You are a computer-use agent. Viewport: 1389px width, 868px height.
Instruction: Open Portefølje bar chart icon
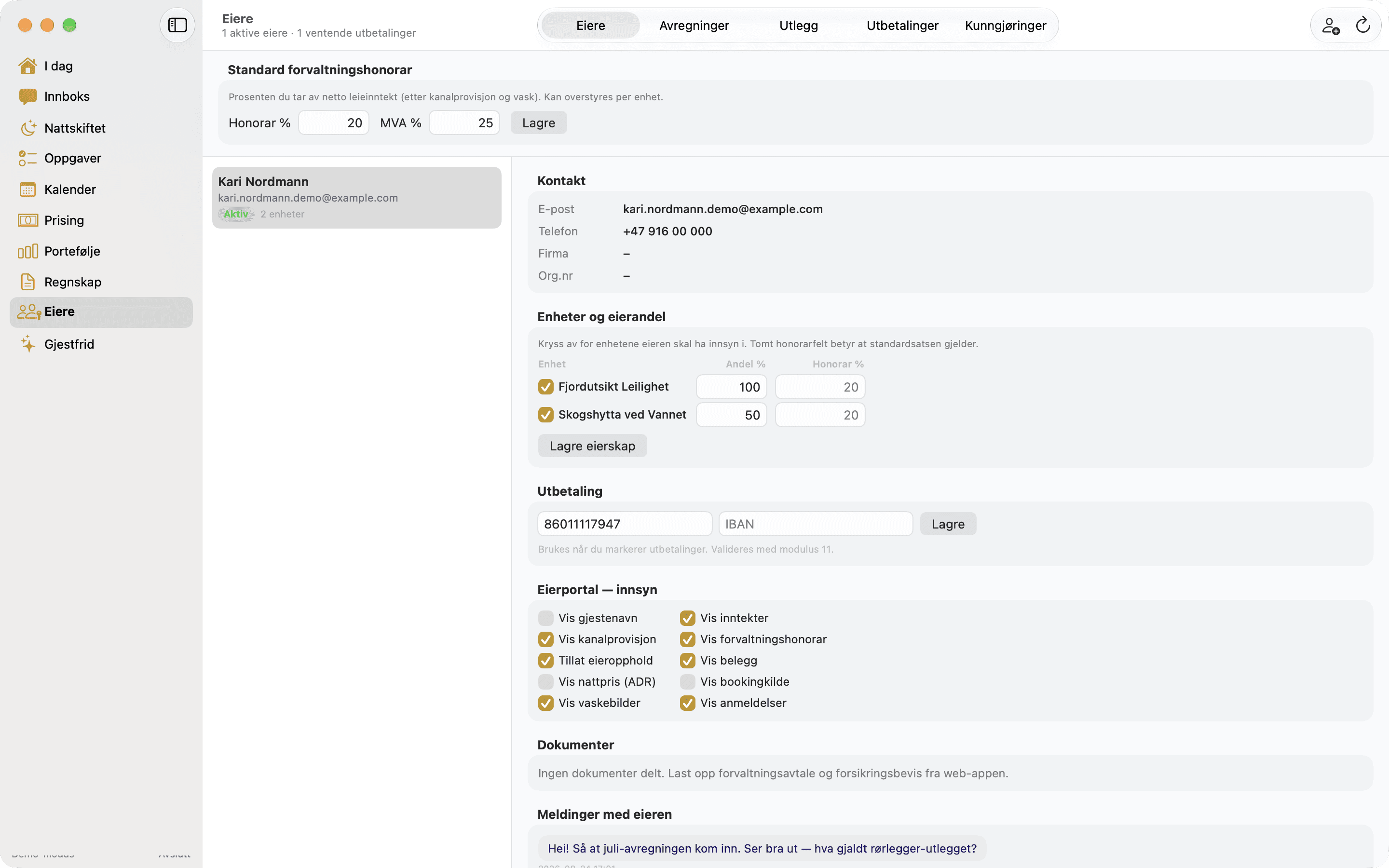click(x=27, y=251)
